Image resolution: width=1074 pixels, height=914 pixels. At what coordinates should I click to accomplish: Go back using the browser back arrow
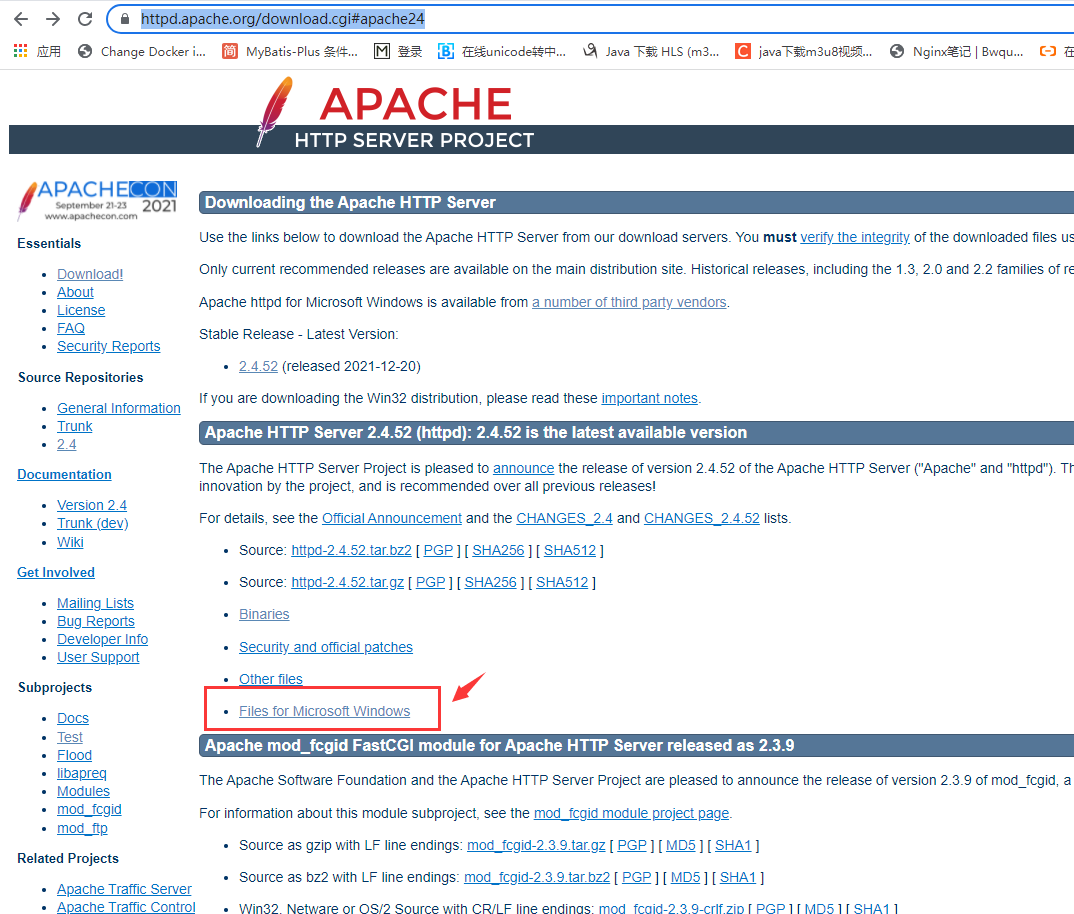(x=21, y=19)
